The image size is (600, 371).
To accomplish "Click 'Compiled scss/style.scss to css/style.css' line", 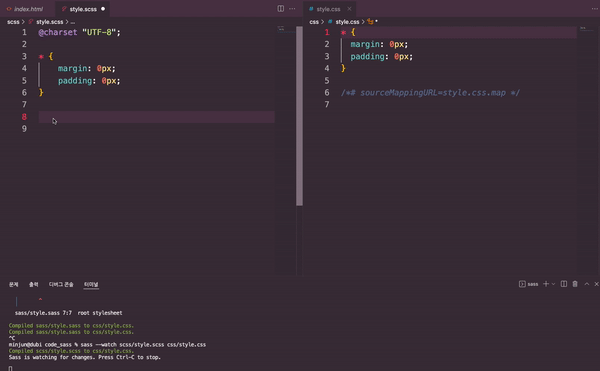I will pos(71,351).
